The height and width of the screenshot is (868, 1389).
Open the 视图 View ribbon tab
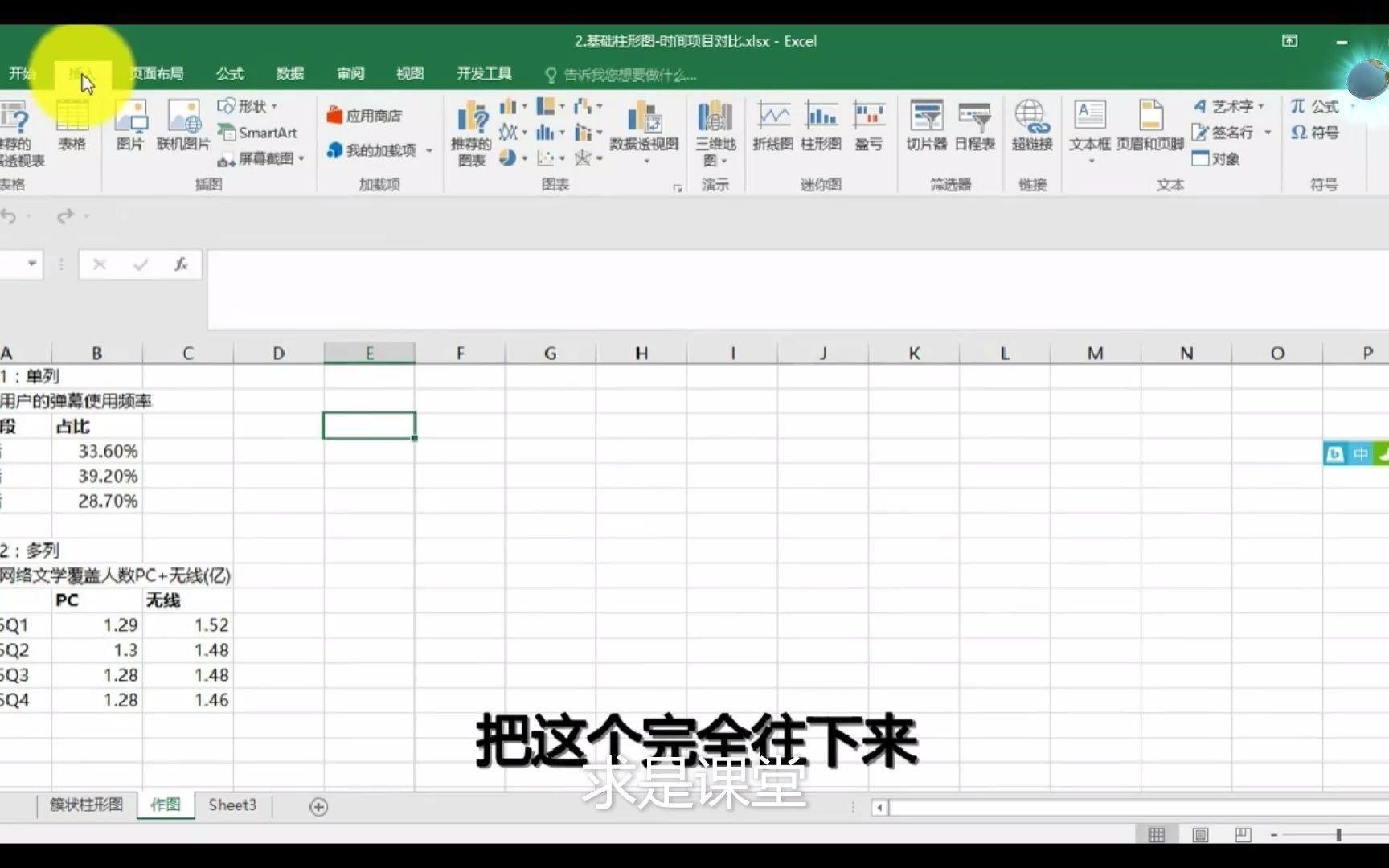click(410, 74)
